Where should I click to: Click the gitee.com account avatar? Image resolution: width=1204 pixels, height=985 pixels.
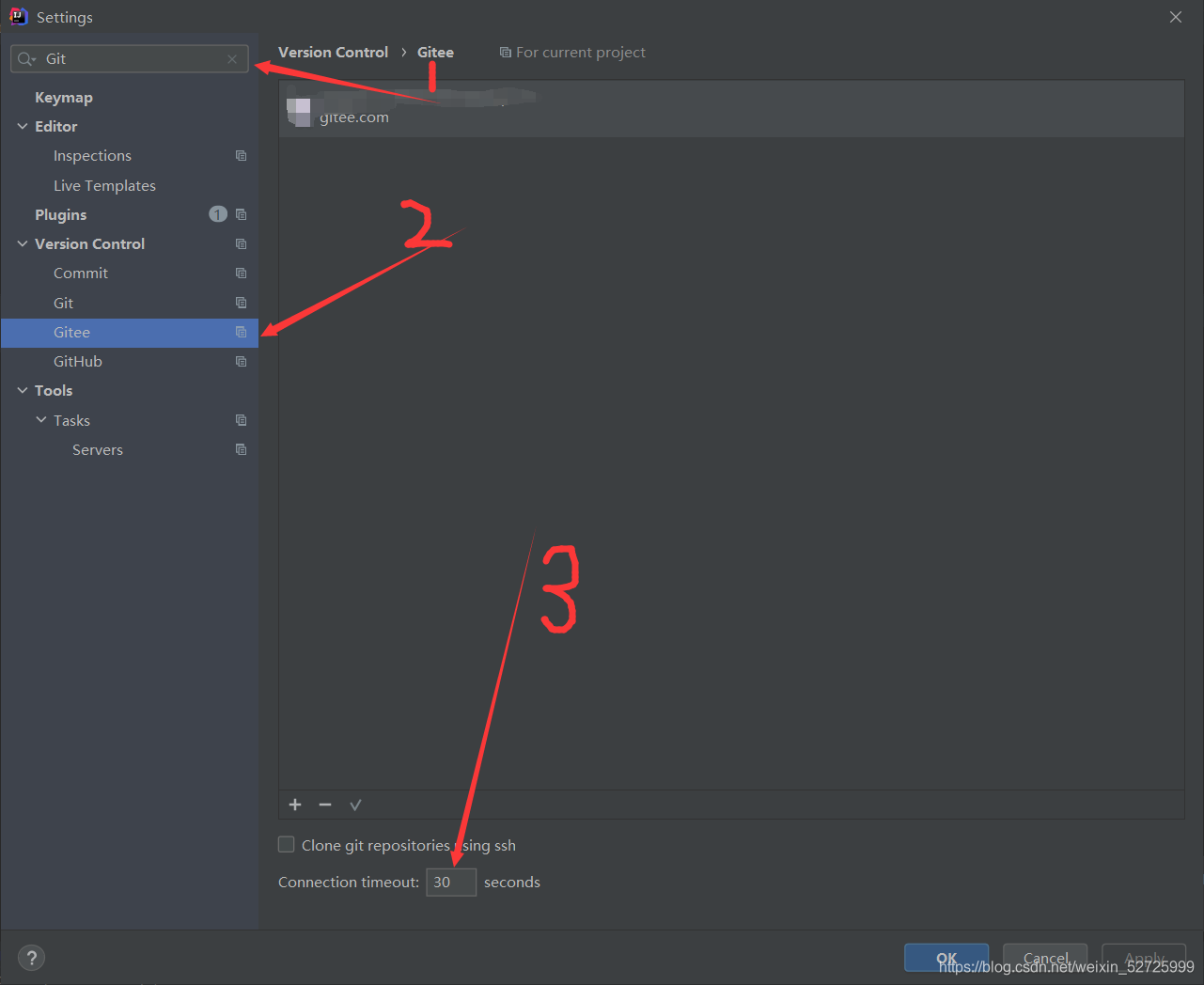299,111
